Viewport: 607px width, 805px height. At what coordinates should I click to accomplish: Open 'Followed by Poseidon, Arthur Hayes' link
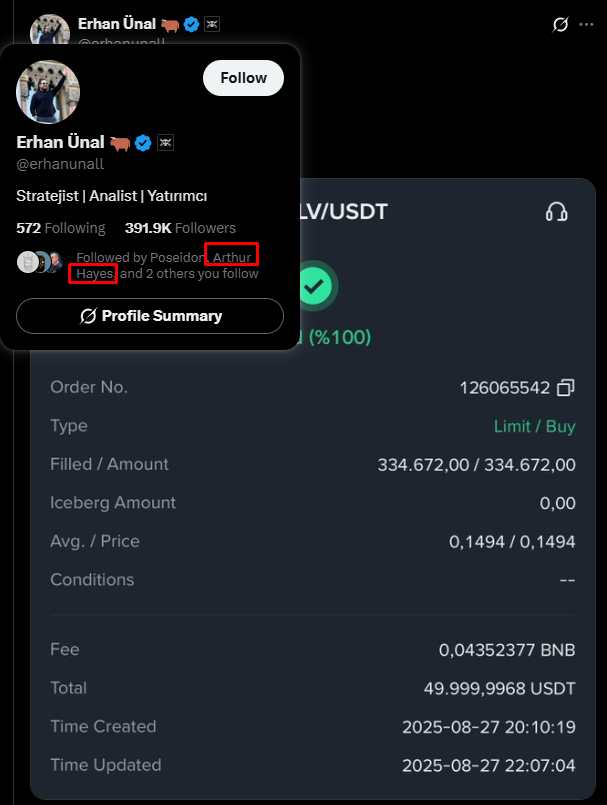(167, 265)
